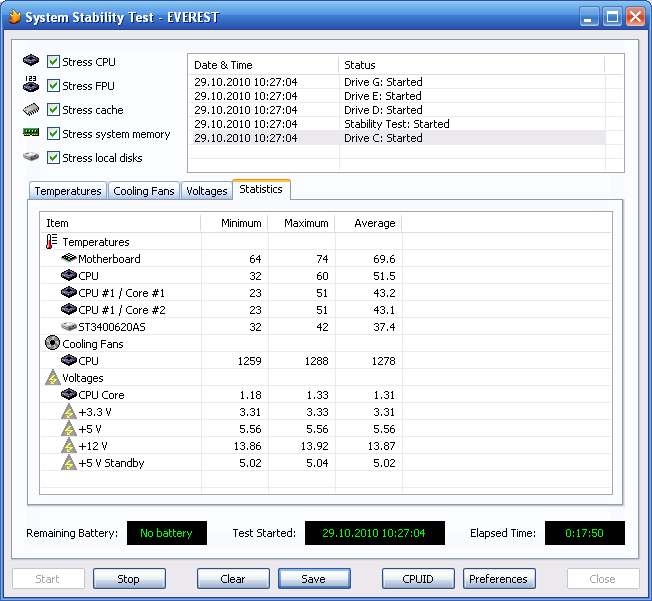Image resolution: width=652 pixels, height=601 pixels.
Task: Click the Save button
Action: tap(314, 579)
